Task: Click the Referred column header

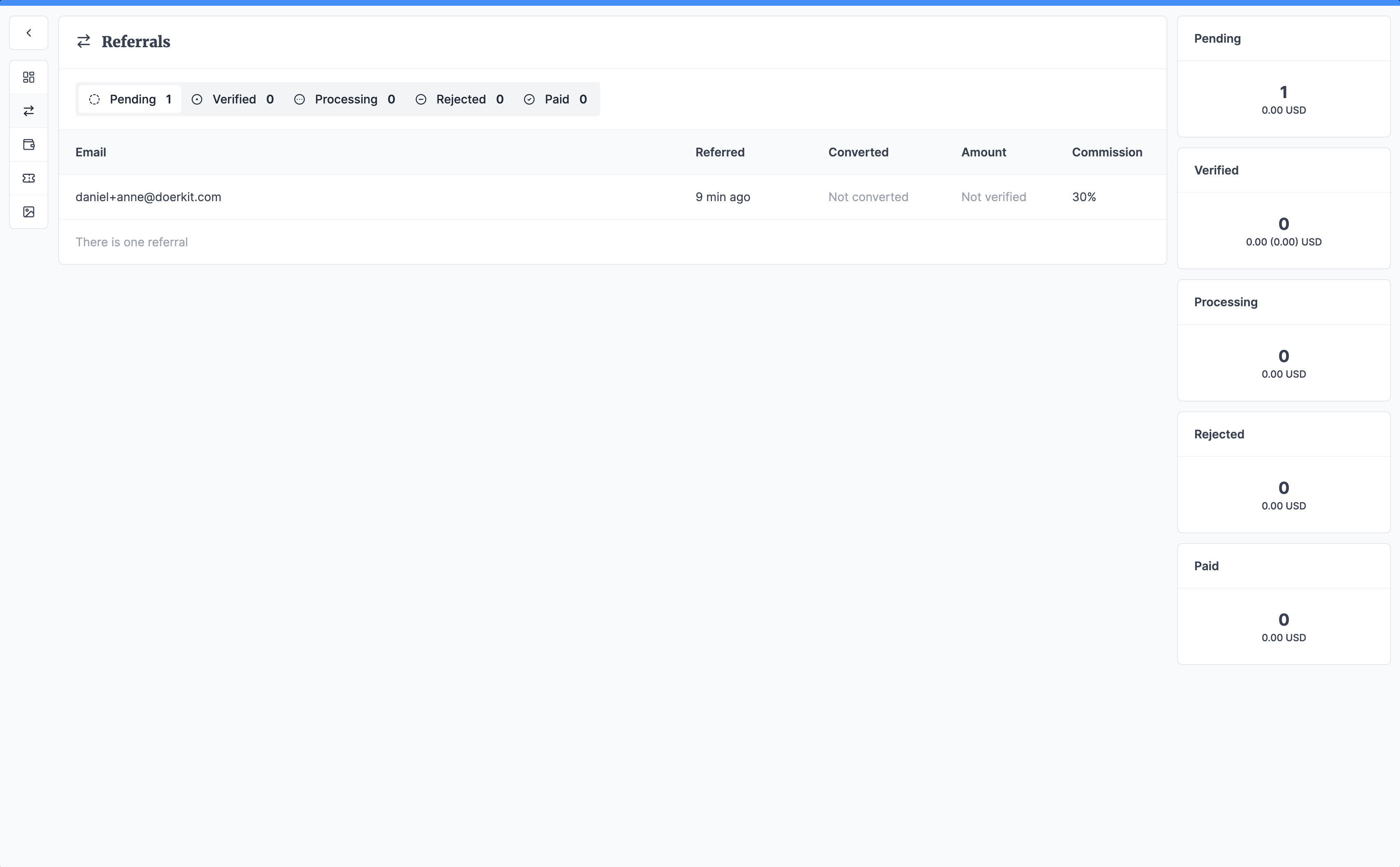Action: (720, 152)
